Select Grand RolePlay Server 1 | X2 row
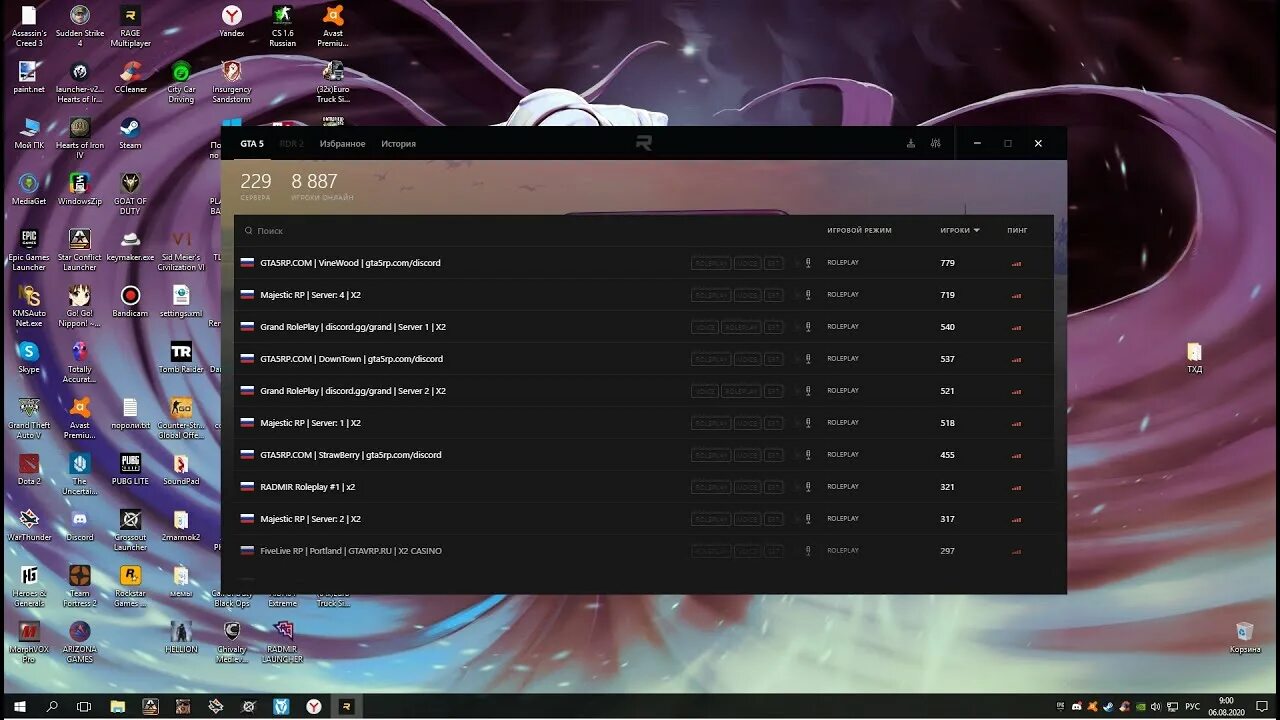Viewport: 1280px width, 720px height. tap(644, 327)
